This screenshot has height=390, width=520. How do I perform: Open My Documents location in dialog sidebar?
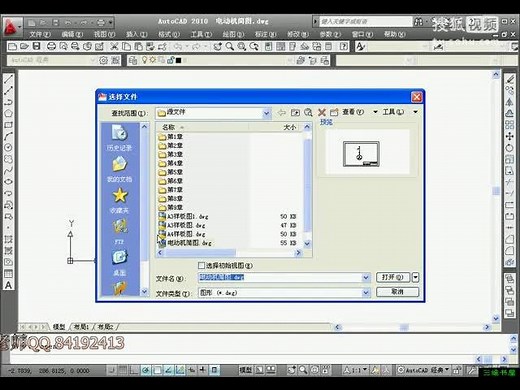click(119, 169)
